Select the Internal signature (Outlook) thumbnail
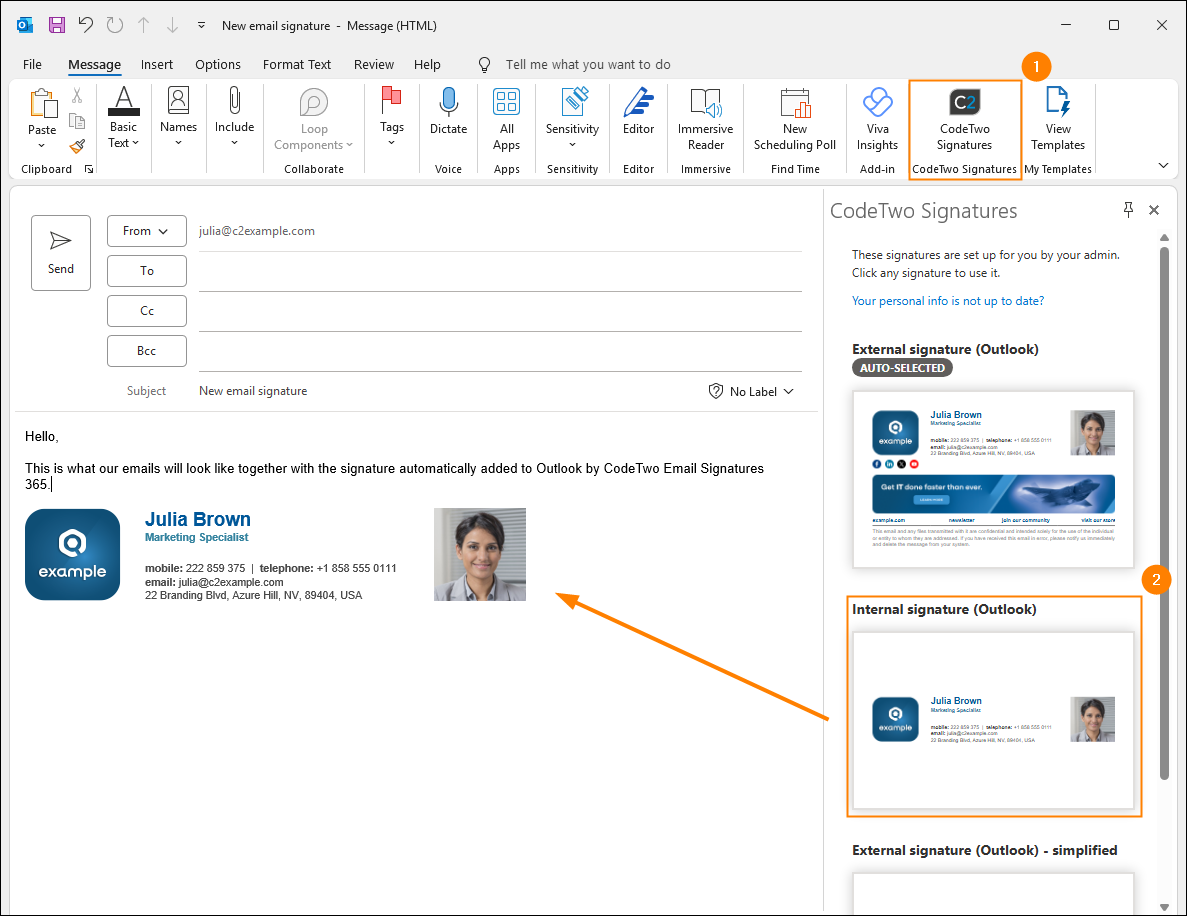This screenshot has width=1187, height=916. [993, 721]
